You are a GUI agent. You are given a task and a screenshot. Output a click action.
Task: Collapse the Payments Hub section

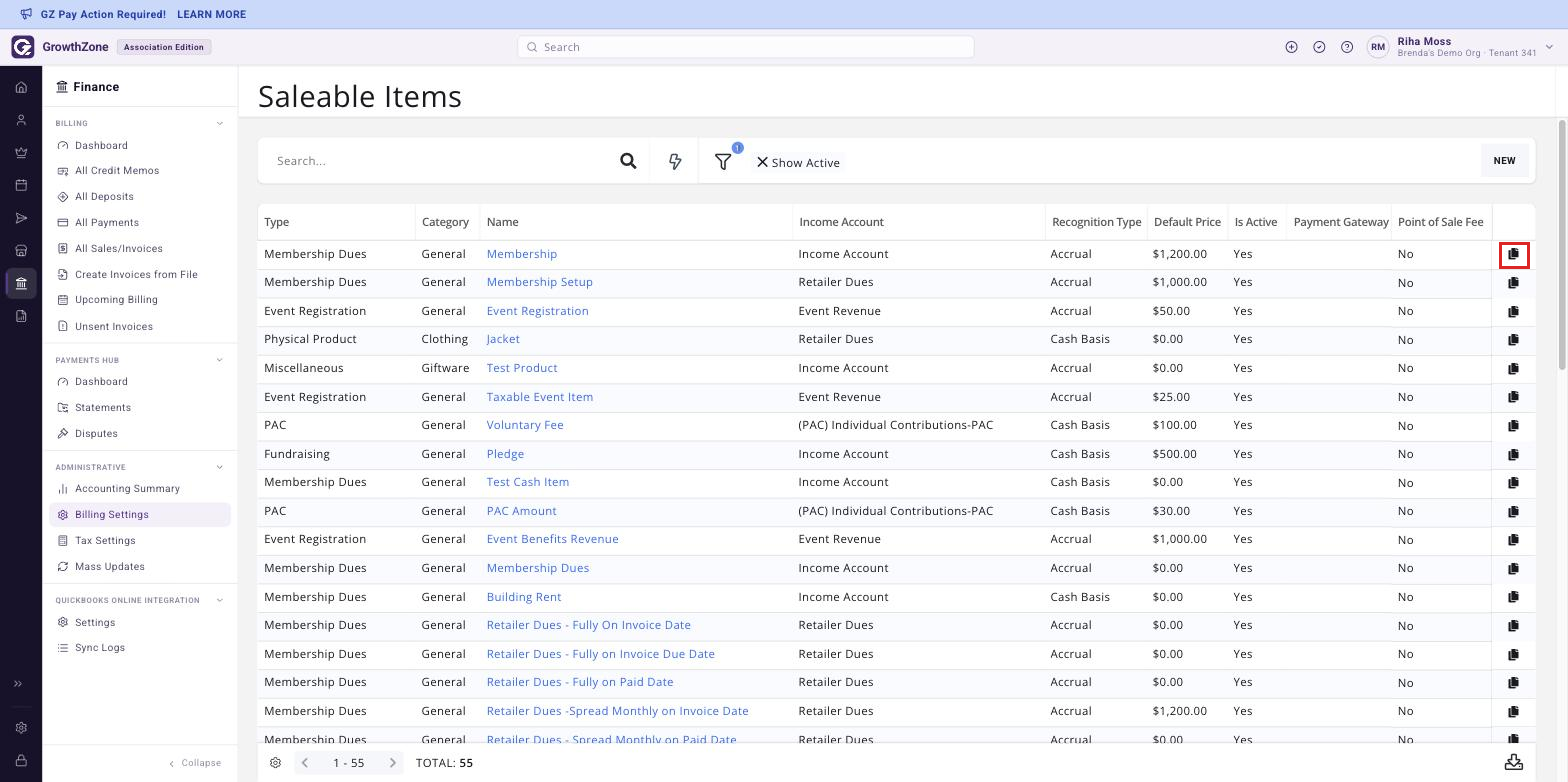(x=220, y=360)
